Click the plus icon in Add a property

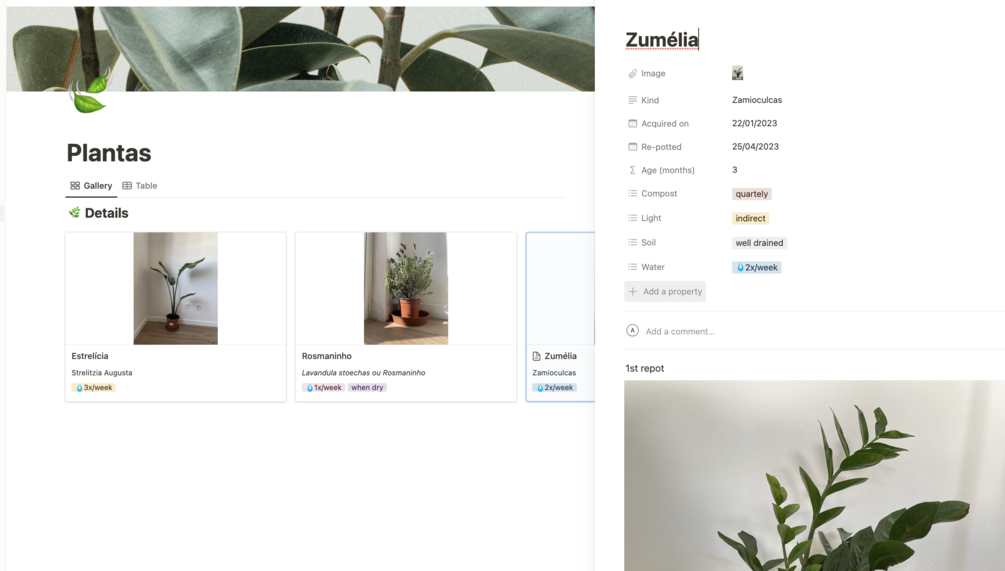pyautogui.click(x=633, y=292)
